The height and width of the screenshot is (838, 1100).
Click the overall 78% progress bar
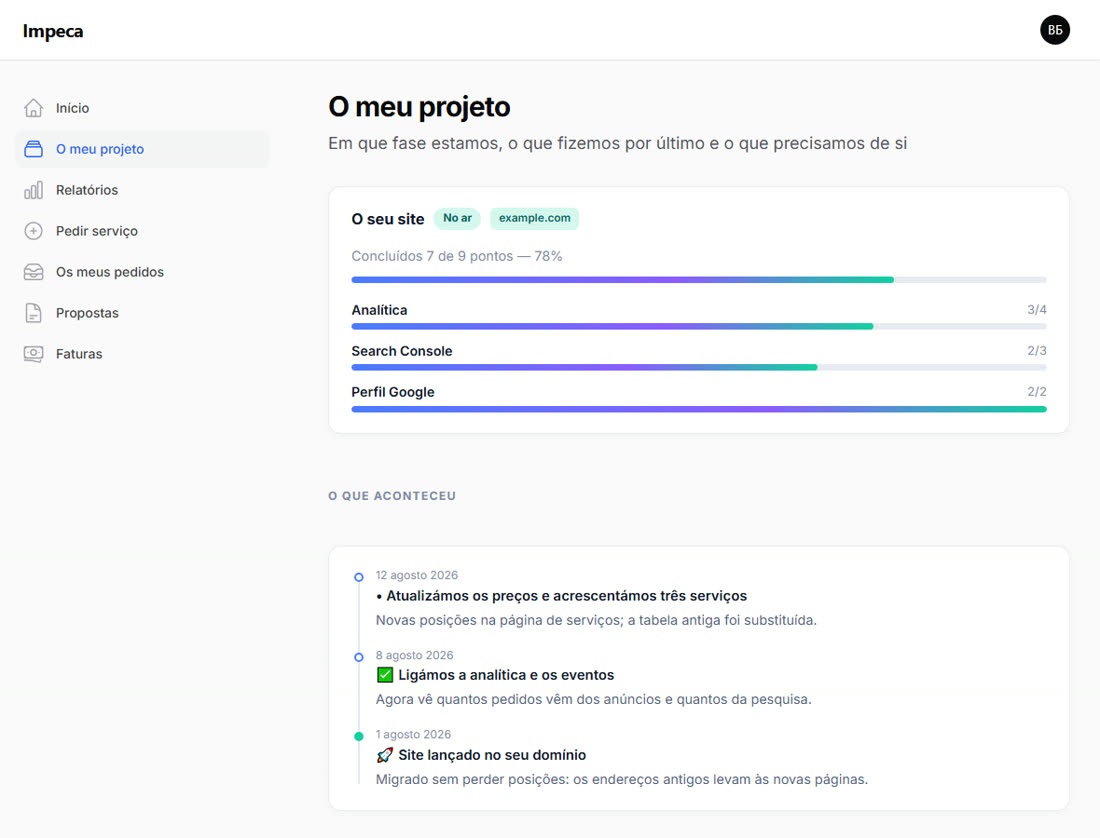[x=699, y=280]
